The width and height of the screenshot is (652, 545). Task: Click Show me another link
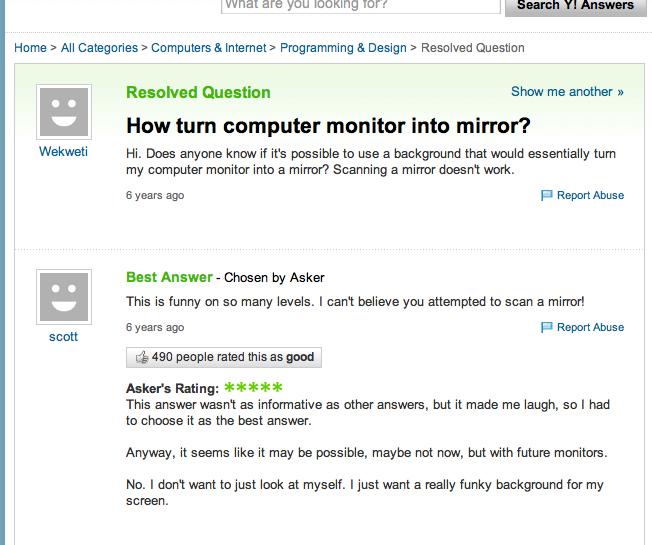coord(567,92)
